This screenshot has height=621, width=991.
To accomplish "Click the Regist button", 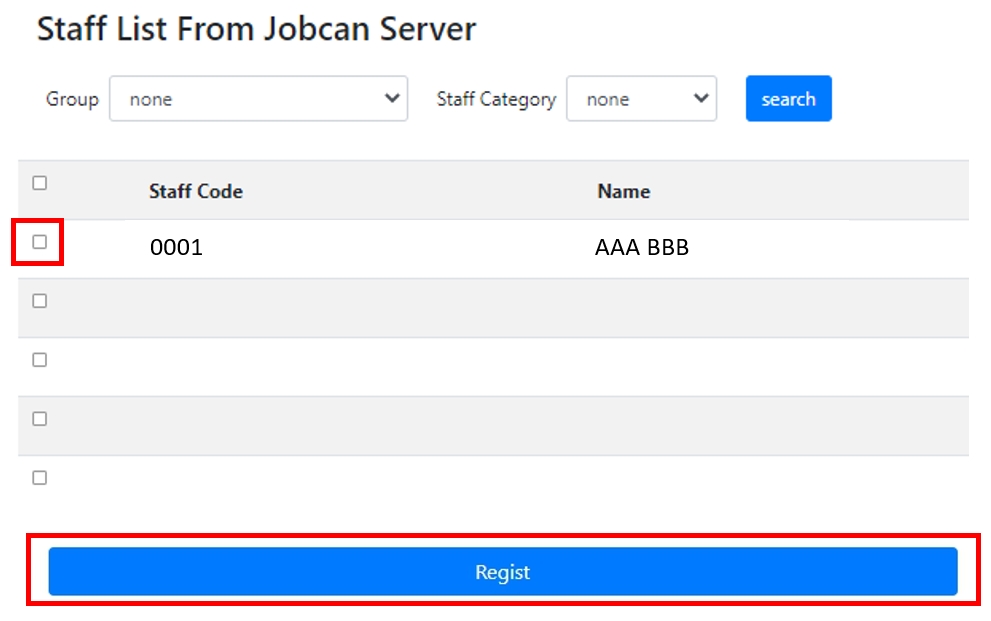I will click(503, 572).
